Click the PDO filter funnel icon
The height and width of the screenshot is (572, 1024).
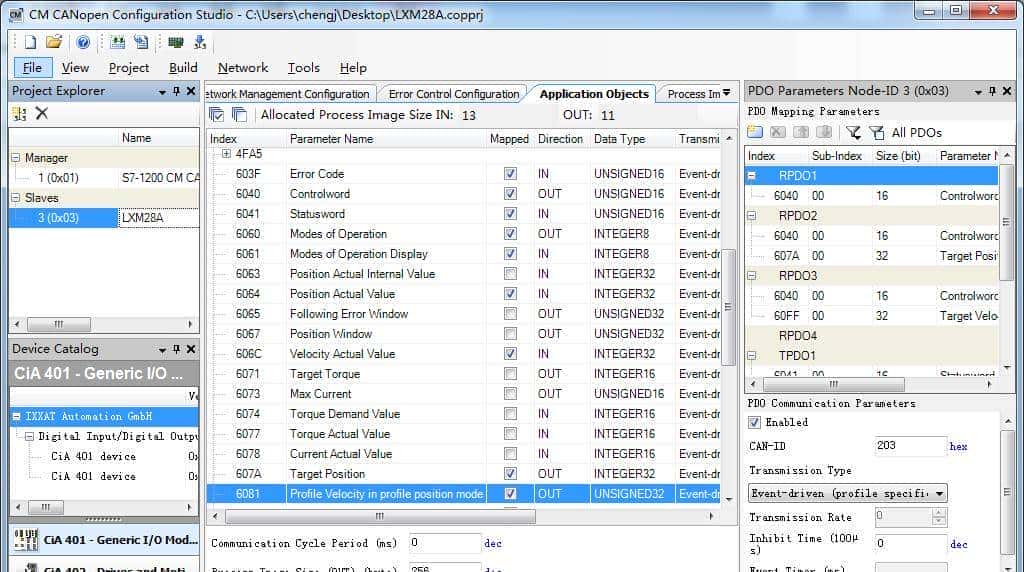[x=853, y=132]
